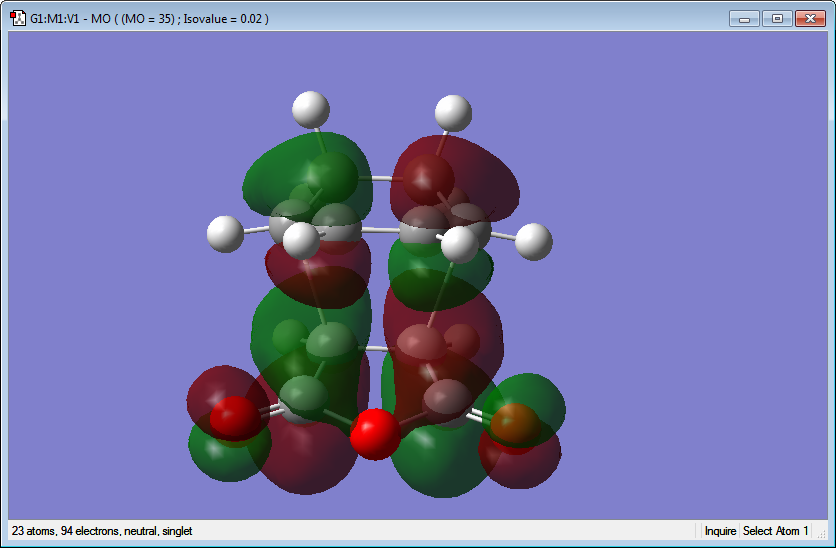Click the Inquire status bar cell
The image size is (836, 548).
(x=720, y=531)
